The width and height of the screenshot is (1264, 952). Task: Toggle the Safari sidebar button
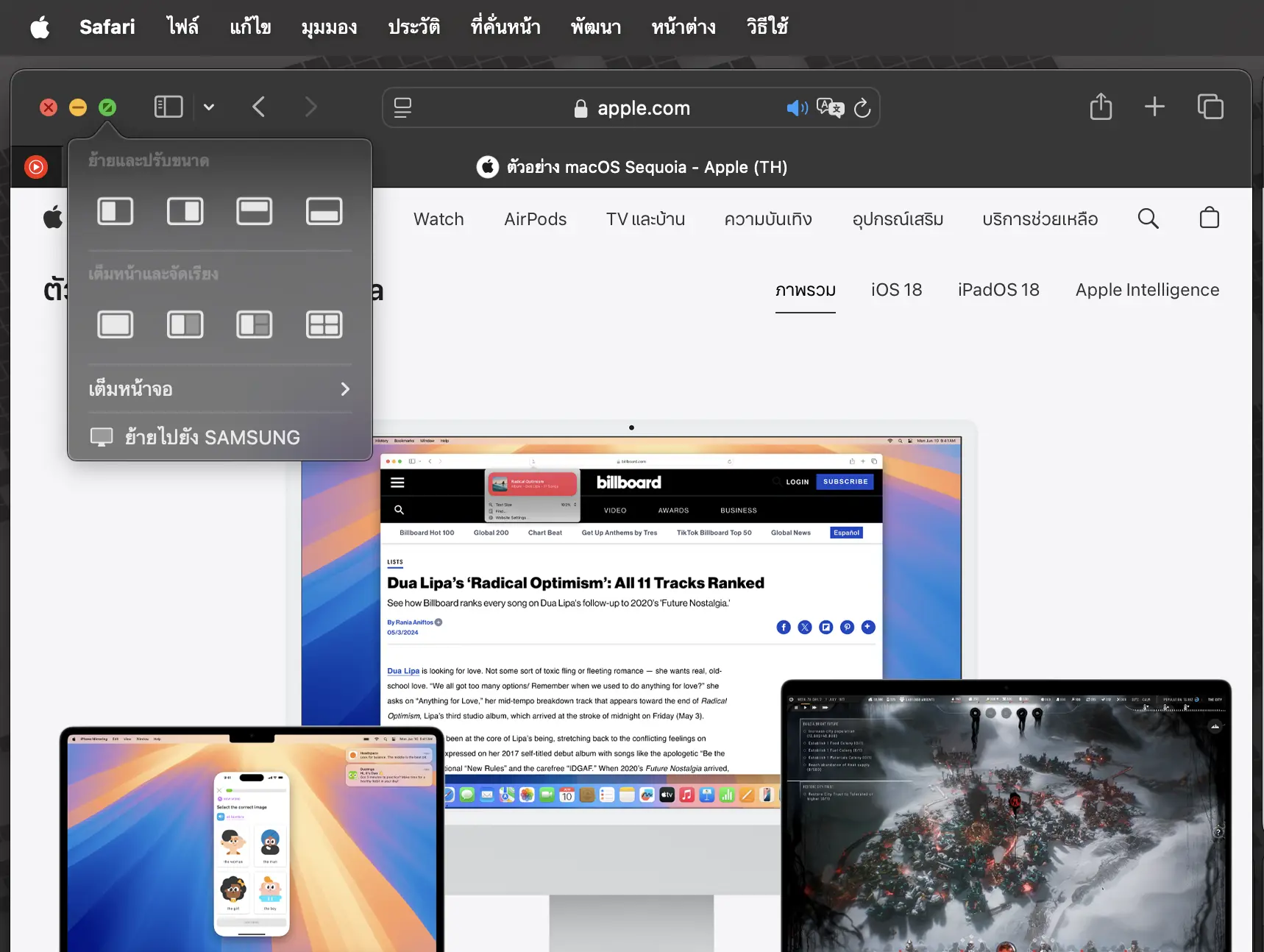point(168,107)
